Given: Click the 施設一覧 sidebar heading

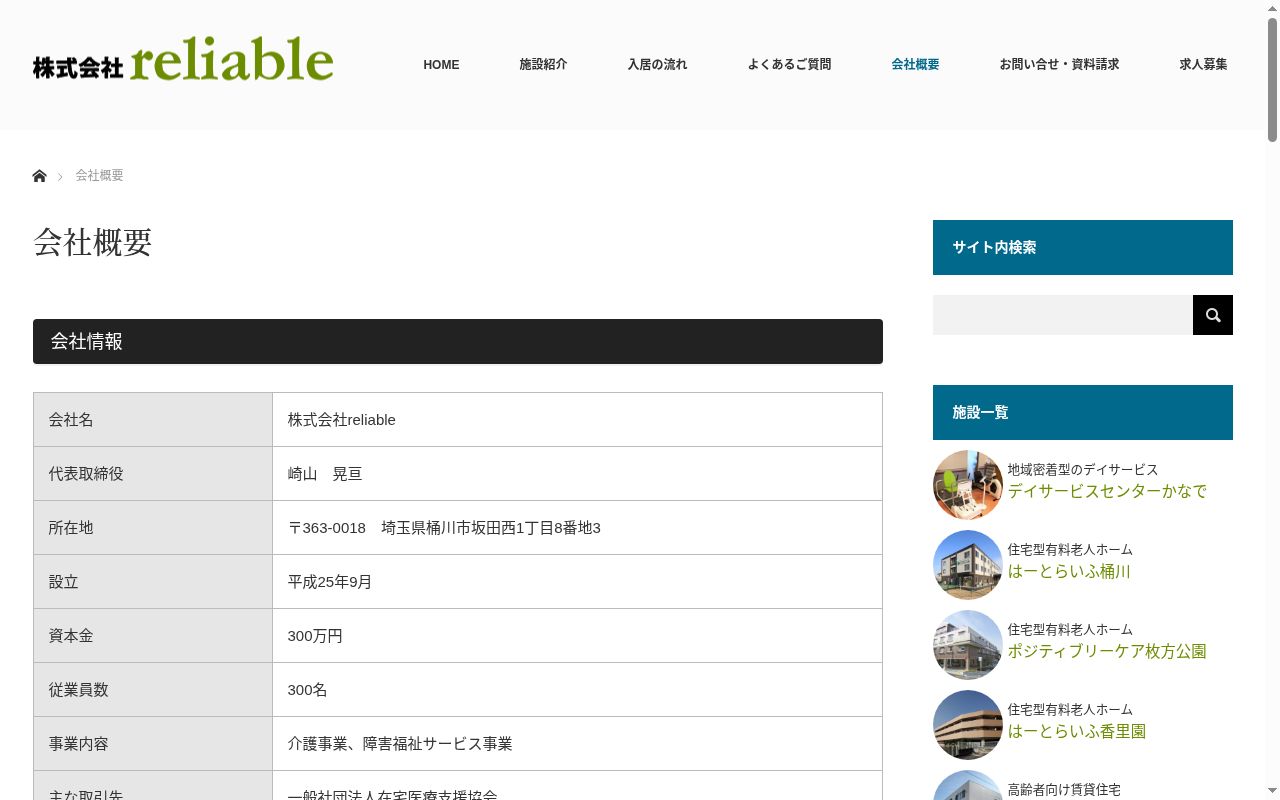Looking at the screenshot, I should (1083, 412).
